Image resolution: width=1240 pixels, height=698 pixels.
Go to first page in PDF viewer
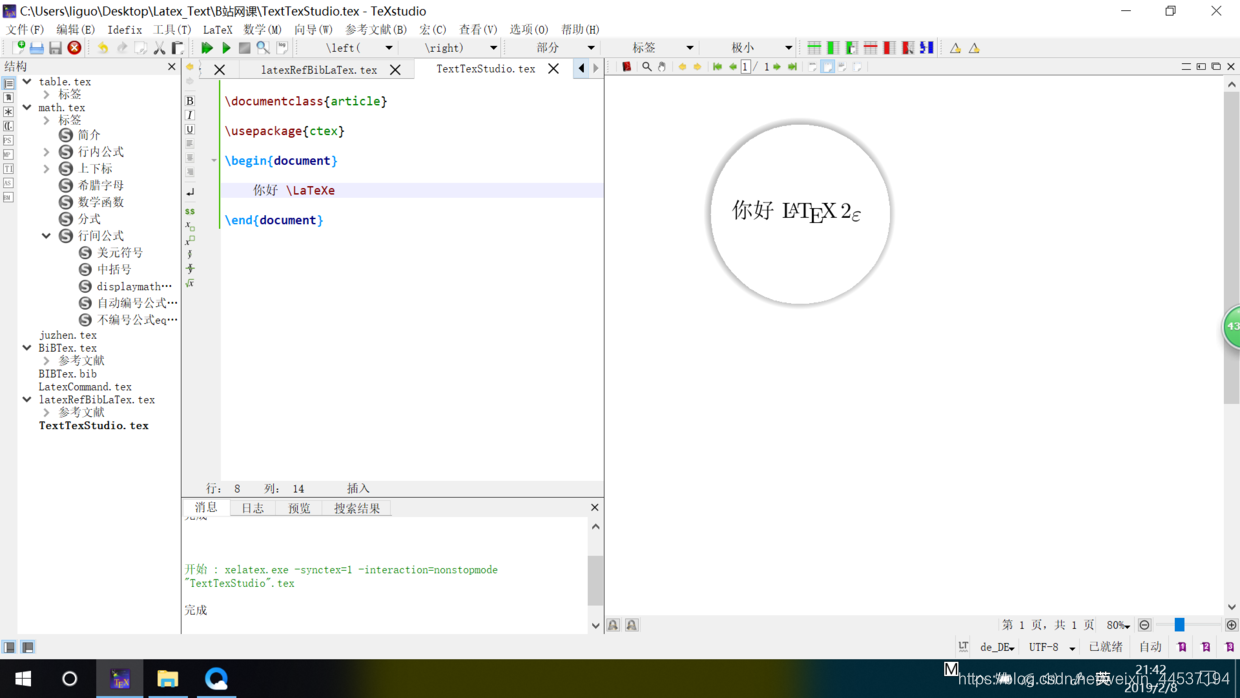(x=717, y=67)
